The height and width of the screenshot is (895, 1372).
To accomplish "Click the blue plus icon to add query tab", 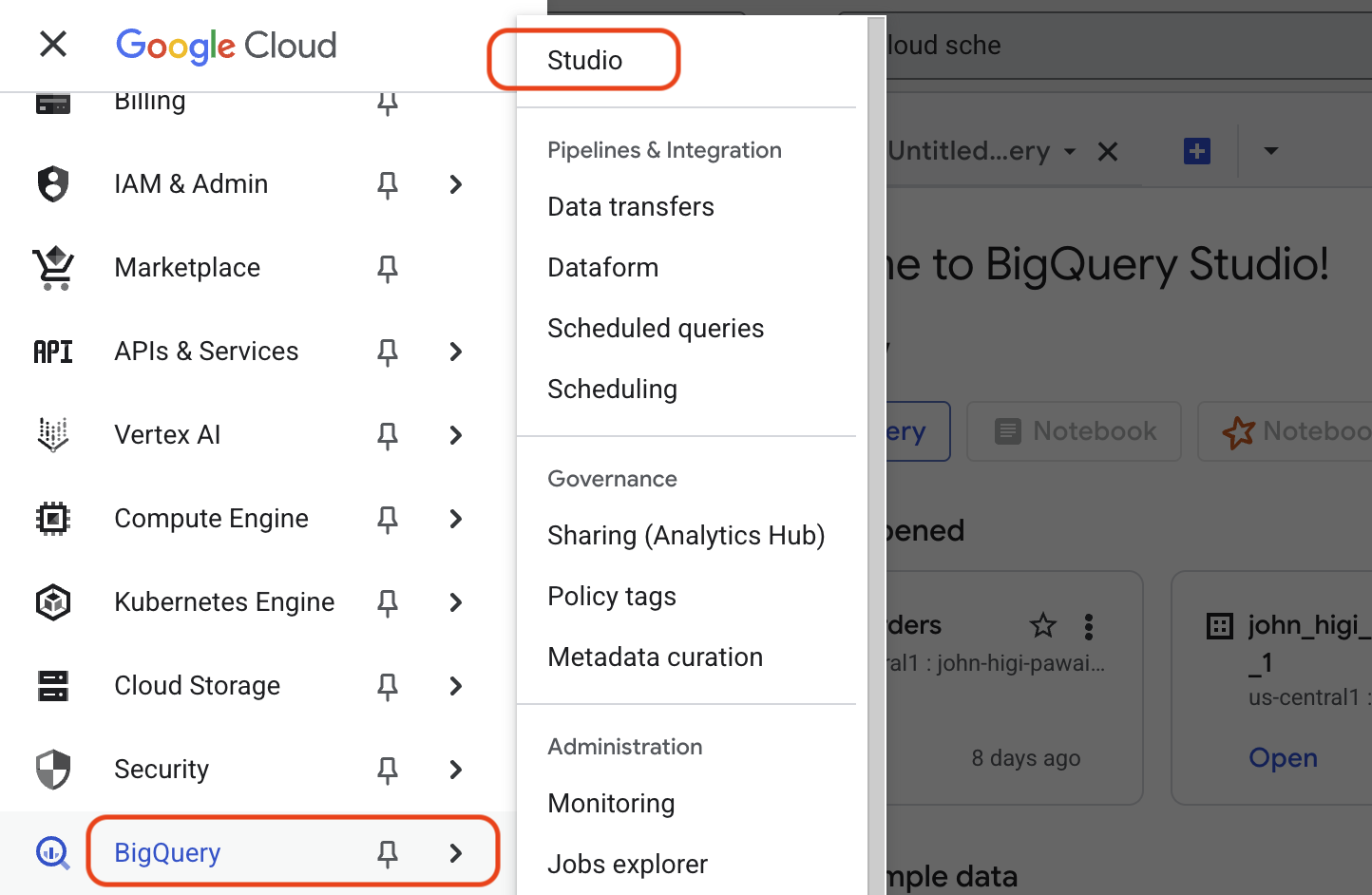I will (x=1196, y=150).
